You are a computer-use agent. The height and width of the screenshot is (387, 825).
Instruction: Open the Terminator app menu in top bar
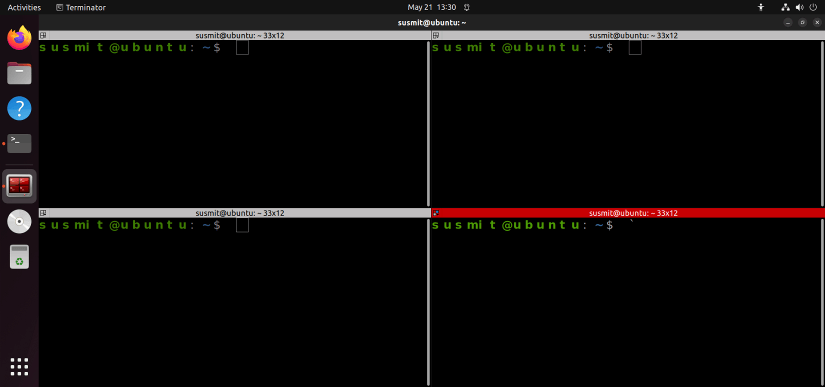(81, 7)
